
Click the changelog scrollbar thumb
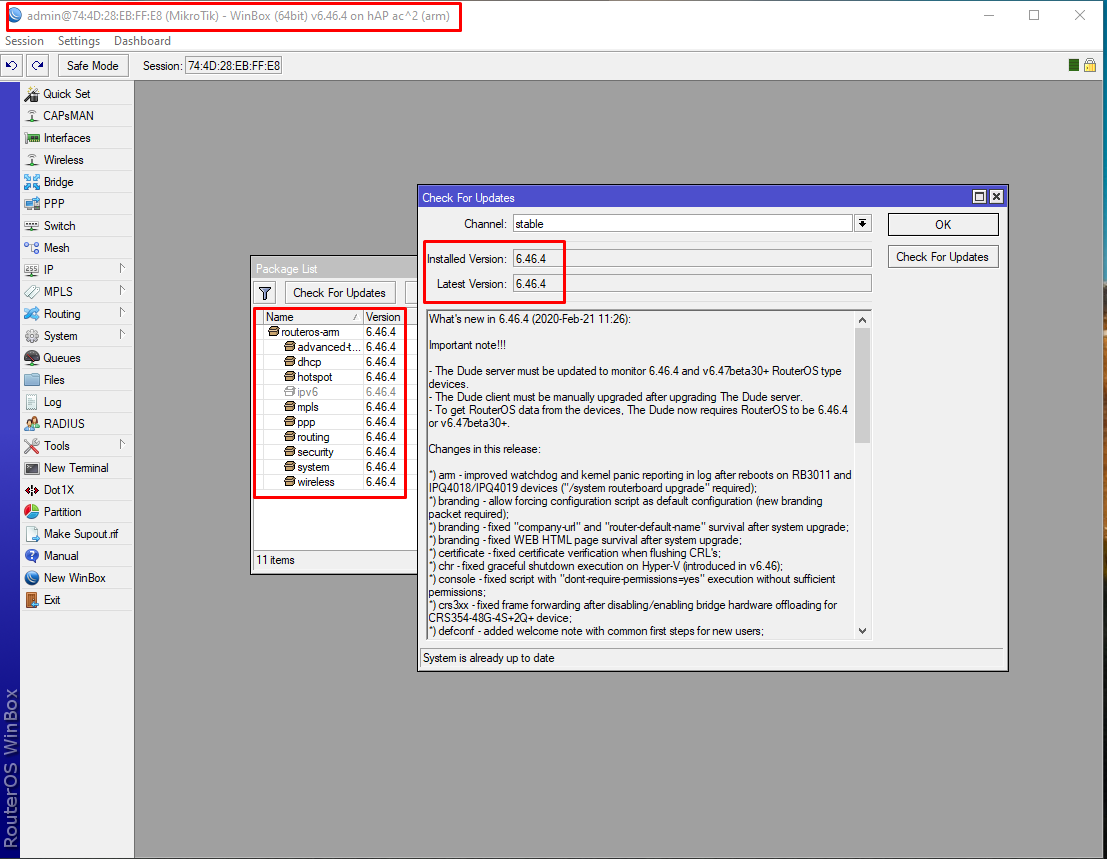click(x=862, y=385)
